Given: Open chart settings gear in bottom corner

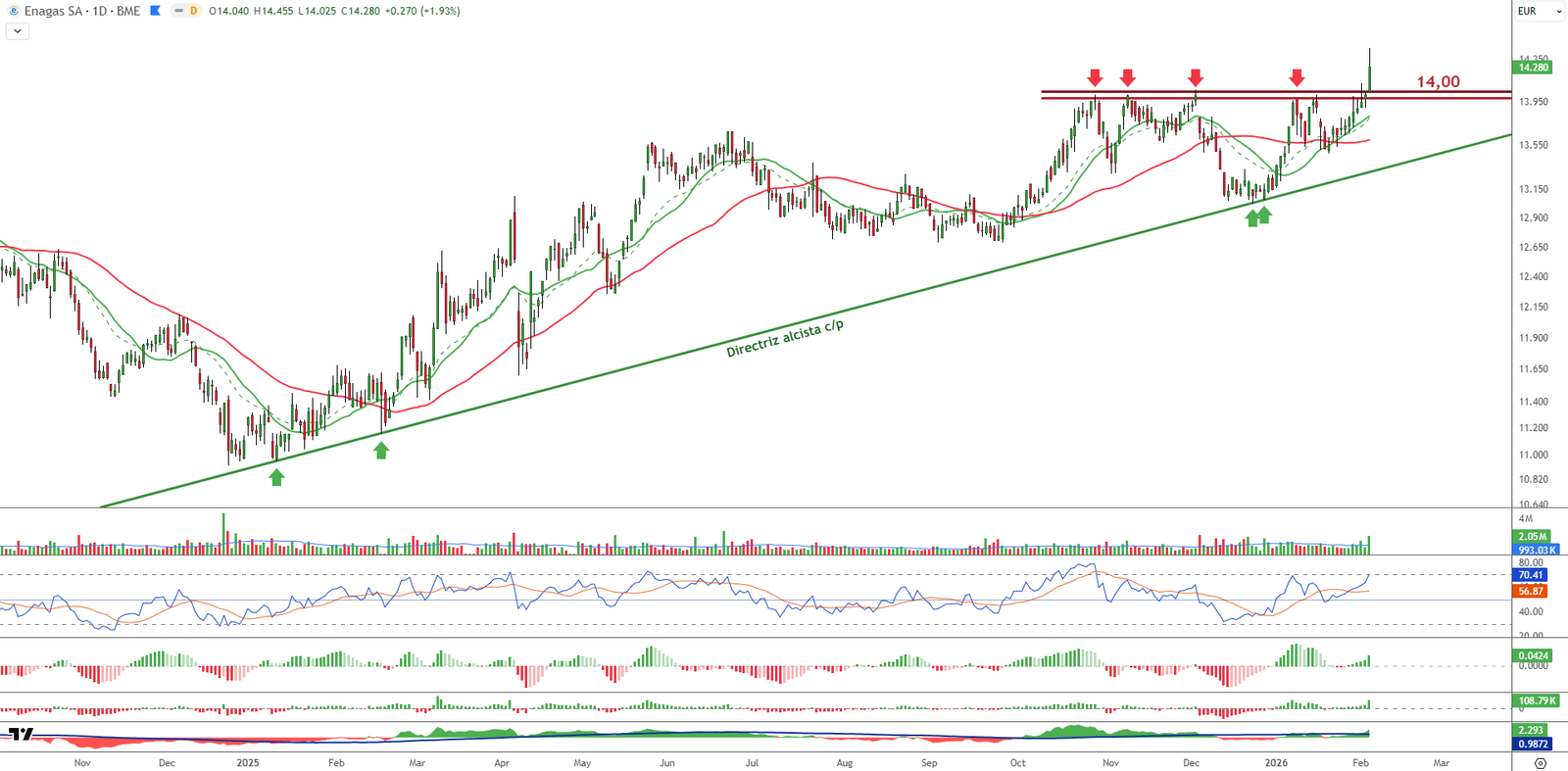Looking at the screenshot, I should click(1540, 763).
